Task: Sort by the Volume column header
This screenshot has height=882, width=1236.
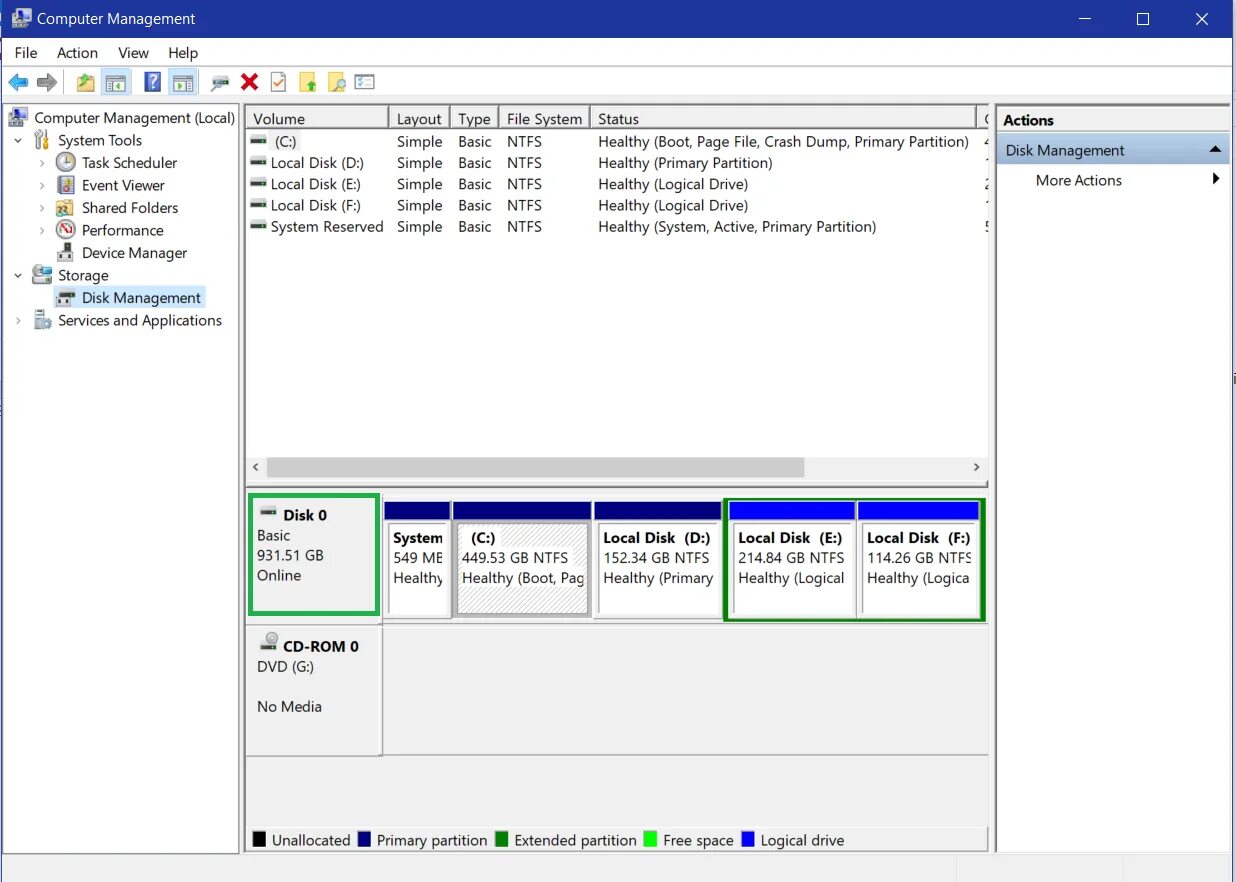Action: coord(317,118)
